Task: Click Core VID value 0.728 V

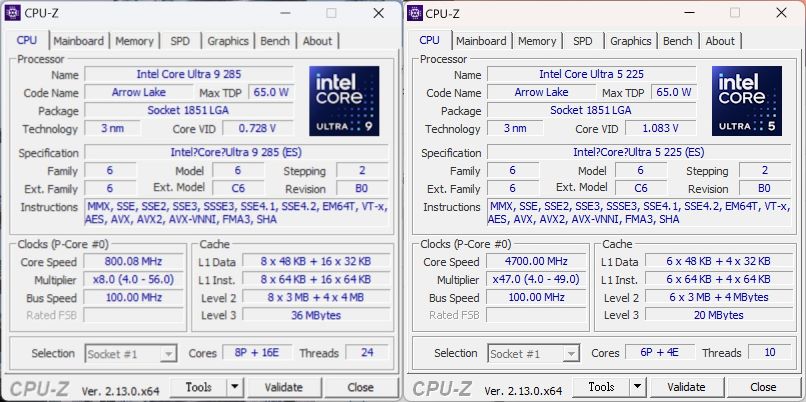Action: (258, 129)
